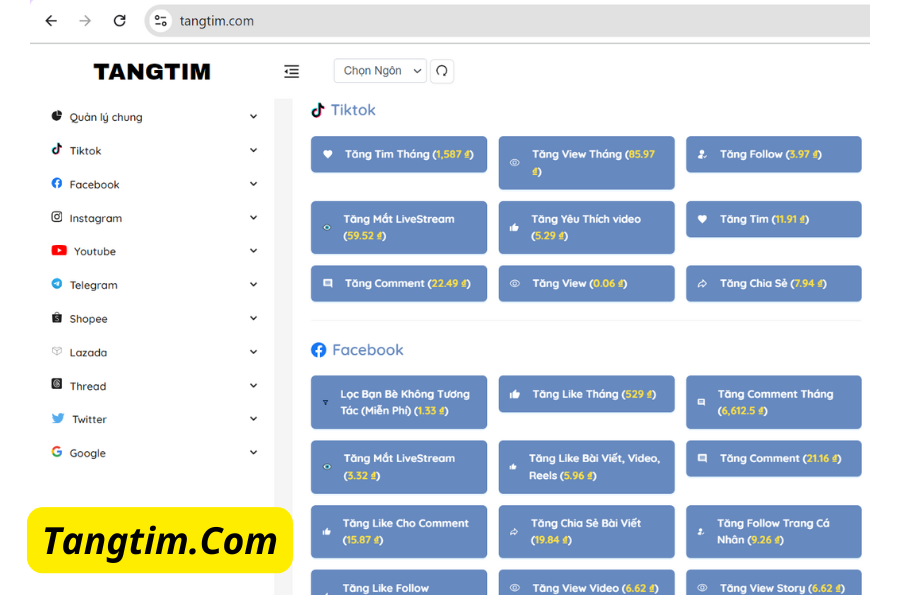900x600 pixels.
Task: Select Tăng View Video (6.62 ₫)
Action: [x=587, y=583]
